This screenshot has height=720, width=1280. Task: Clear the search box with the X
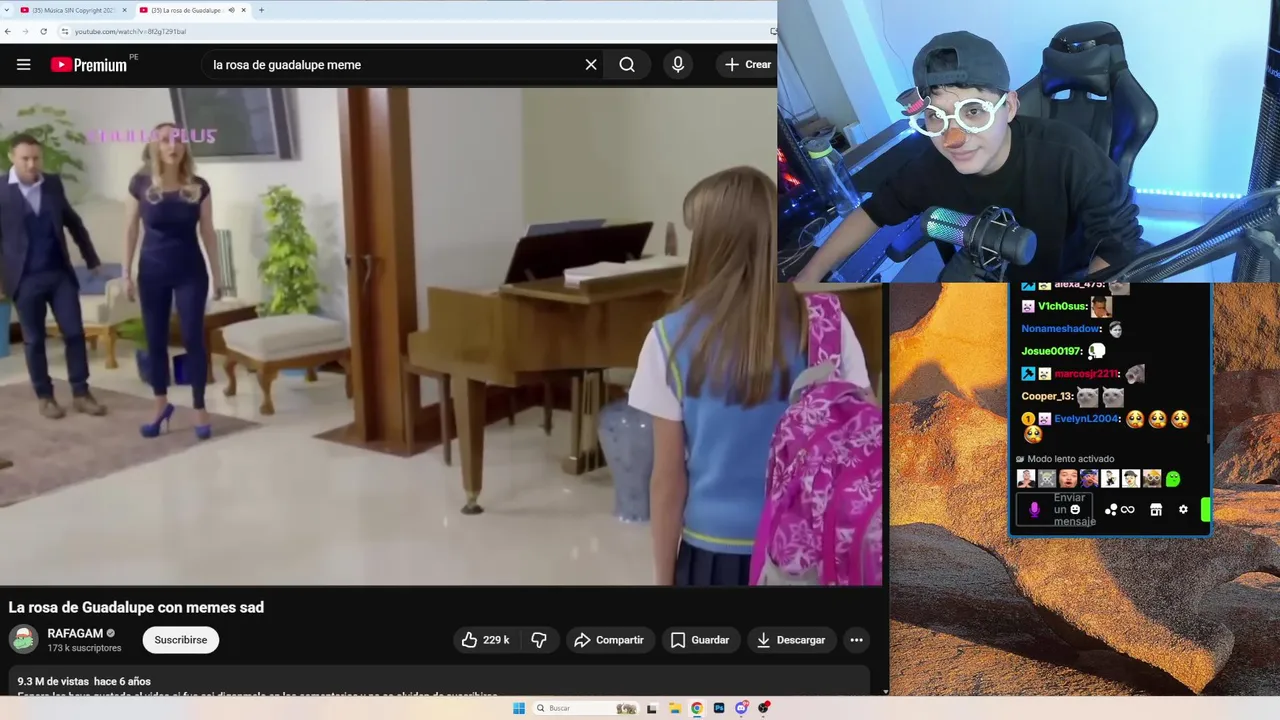591,65
